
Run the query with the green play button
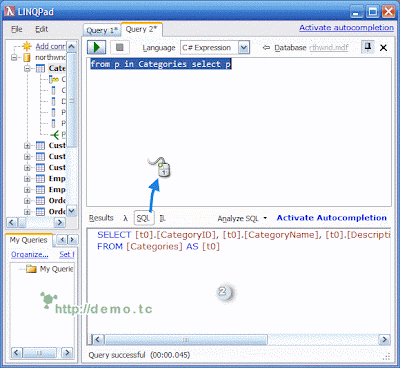click(97, 48)
